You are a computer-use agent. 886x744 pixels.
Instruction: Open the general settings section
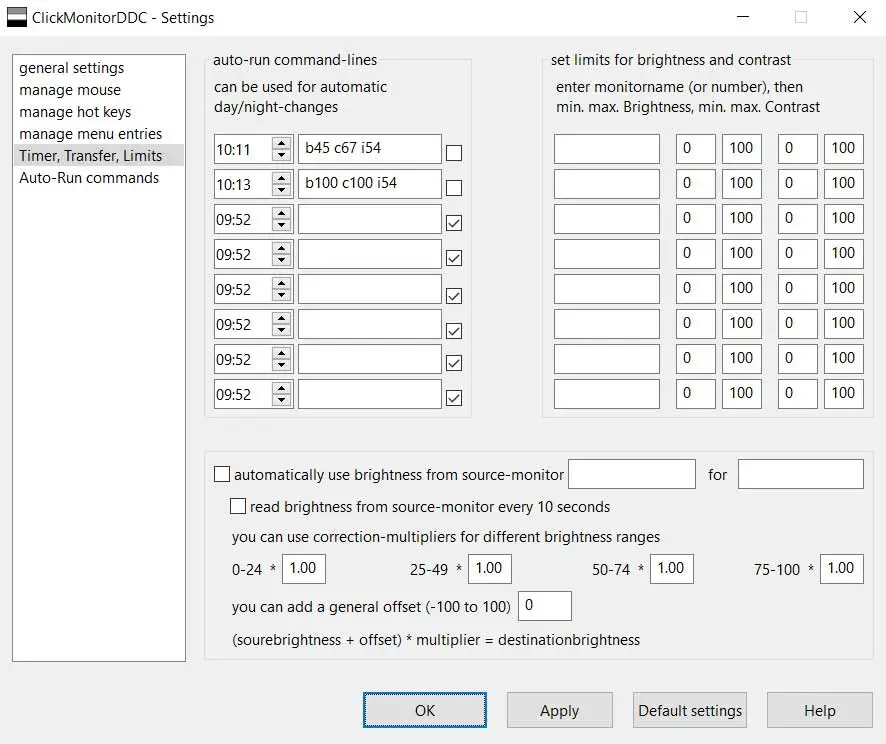coord(72,68)
